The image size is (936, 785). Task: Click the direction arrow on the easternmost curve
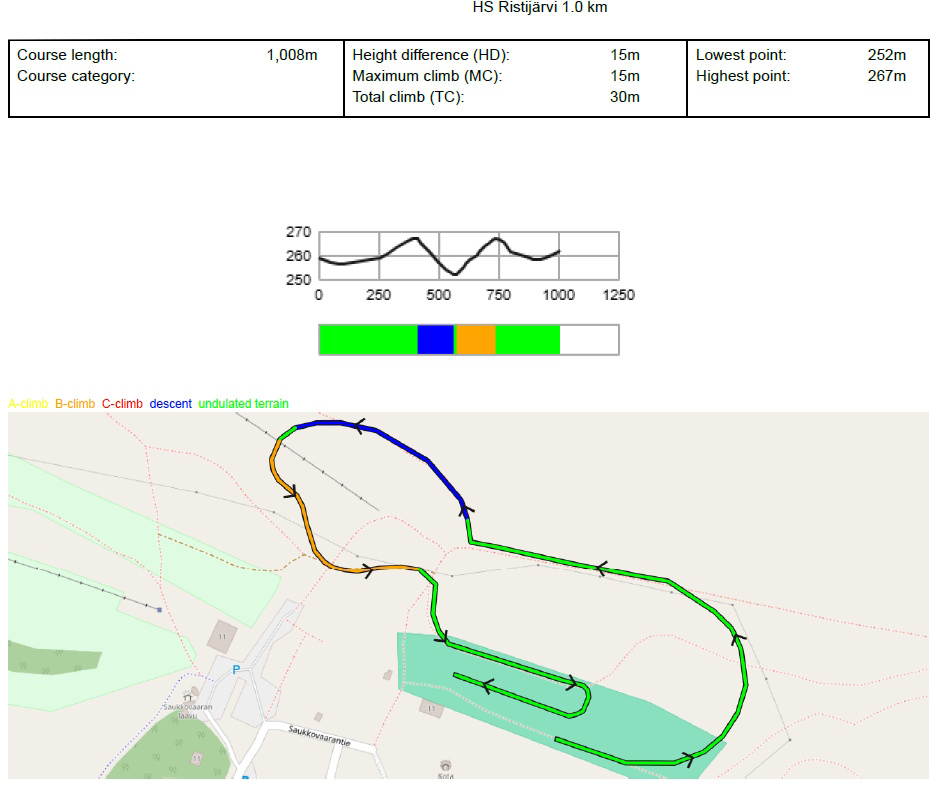pos(736,634)
